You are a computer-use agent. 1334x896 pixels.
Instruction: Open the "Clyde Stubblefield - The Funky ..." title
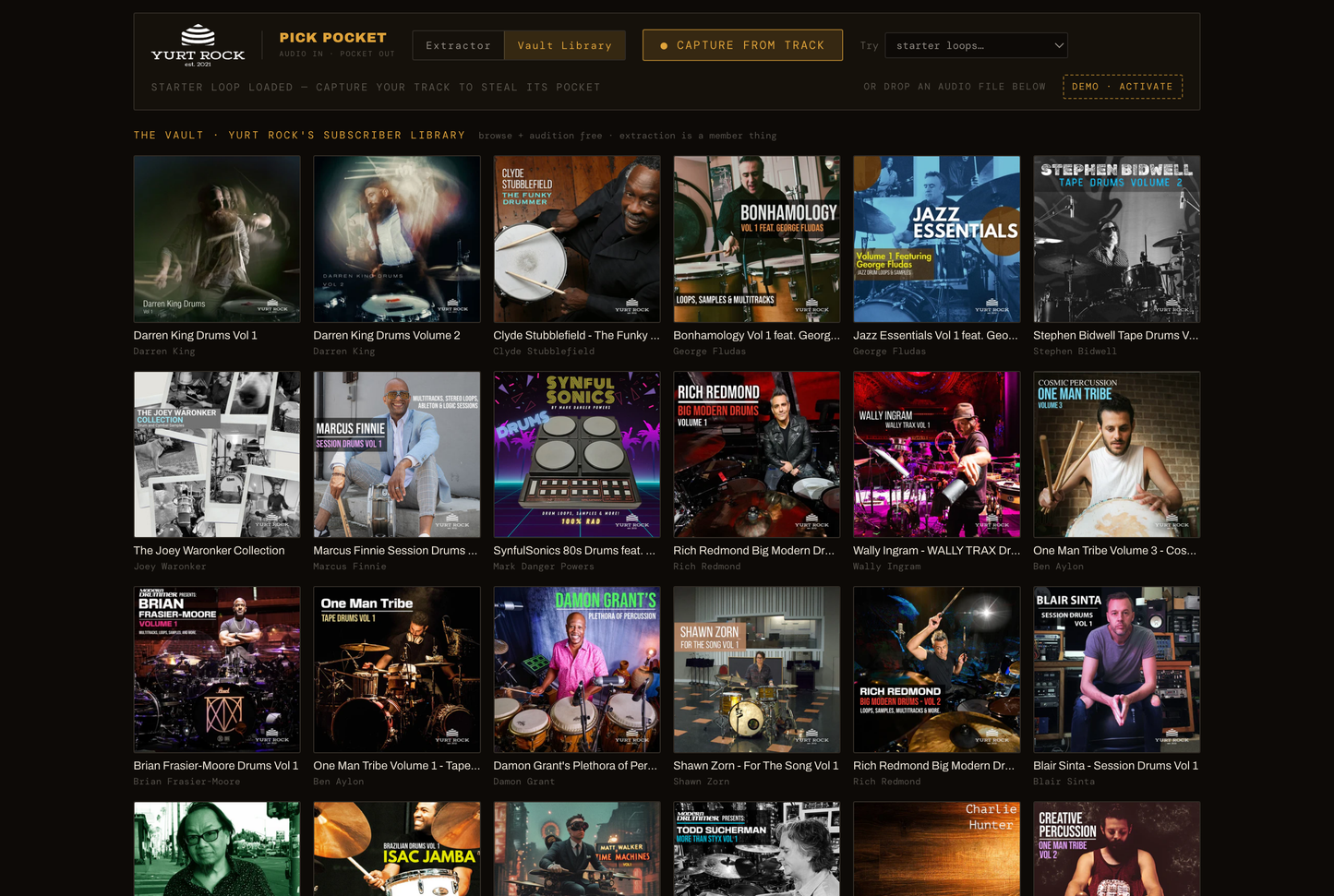577,336
